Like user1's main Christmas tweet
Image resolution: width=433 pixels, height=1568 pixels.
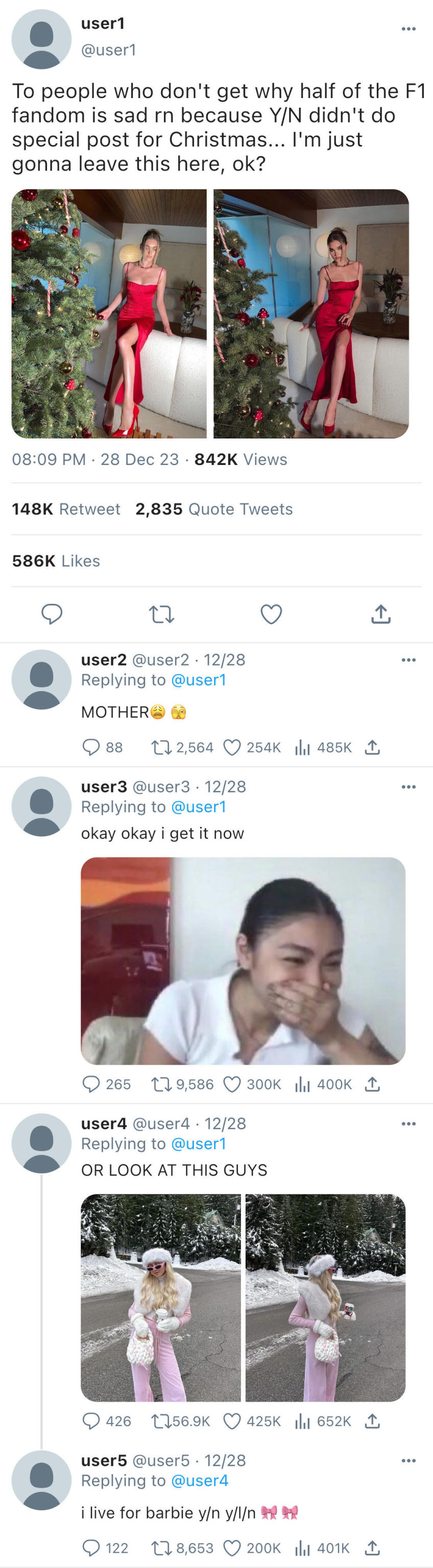point(271,614)
